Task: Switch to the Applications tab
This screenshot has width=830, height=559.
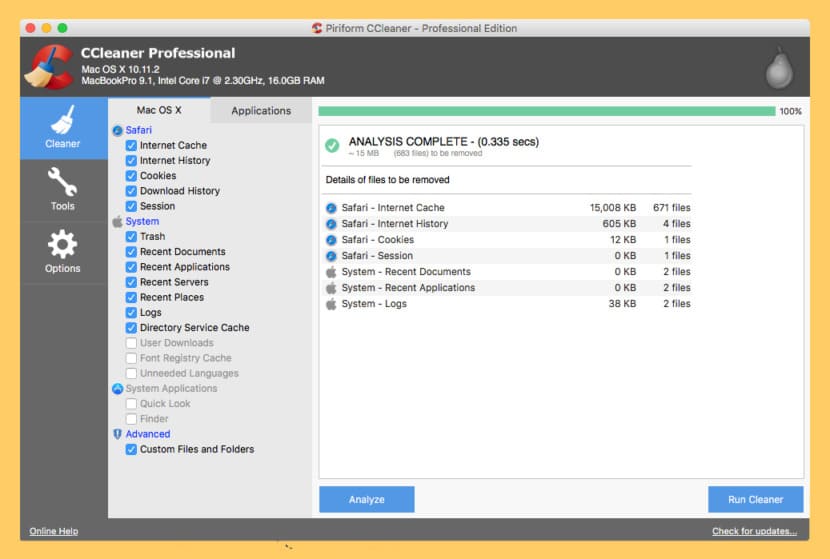Action: click(261, 111)
